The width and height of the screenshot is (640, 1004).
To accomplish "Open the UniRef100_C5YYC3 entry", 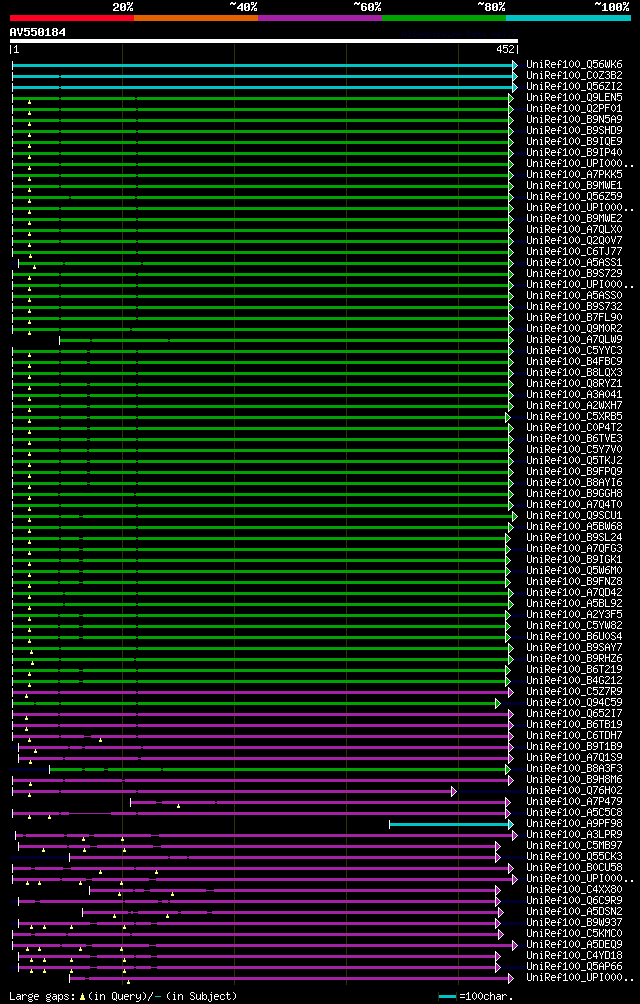I will coord(574,351).
